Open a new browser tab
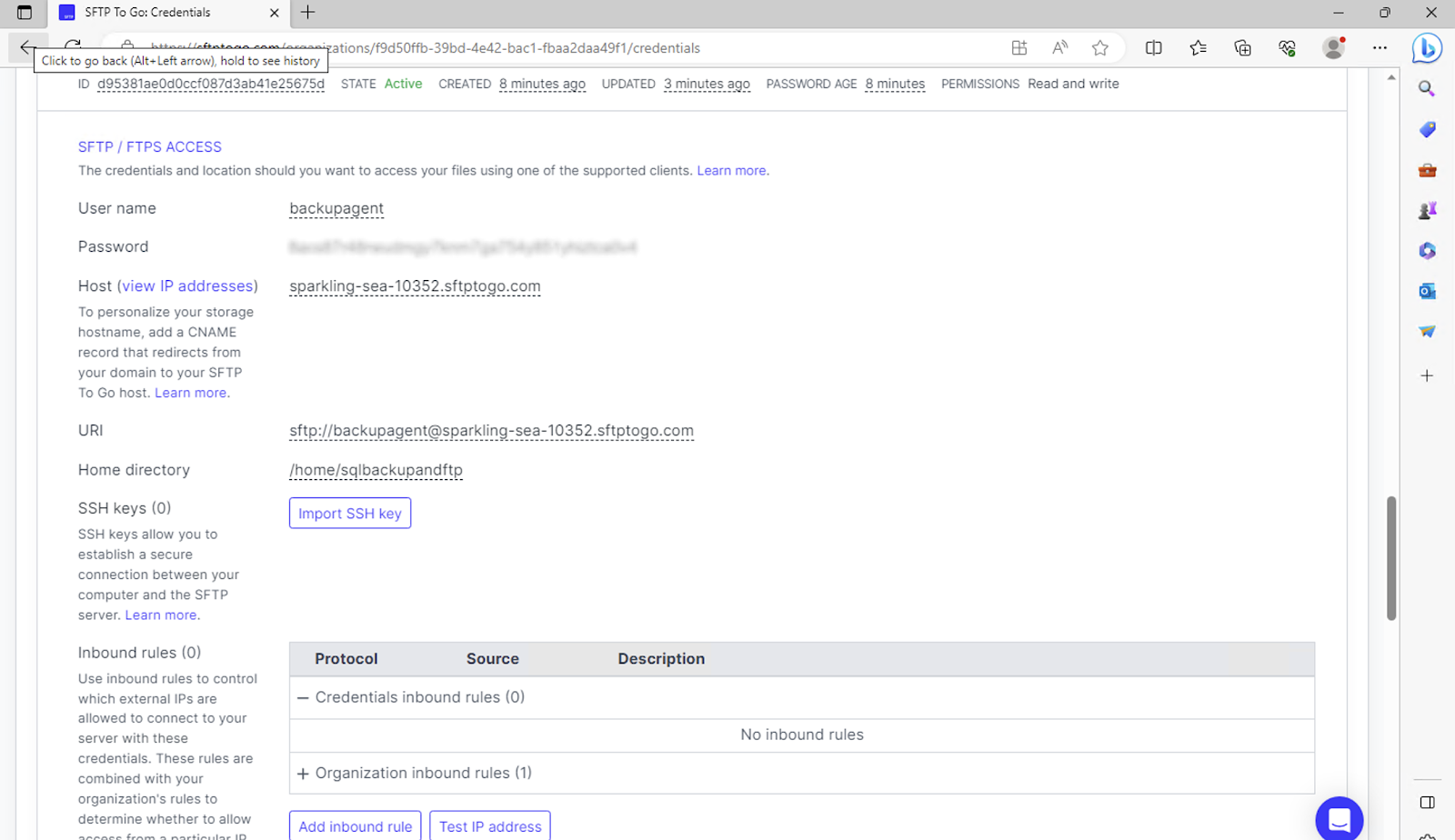The height and width of the screenshot is (840, 1455). coord(308,13)
